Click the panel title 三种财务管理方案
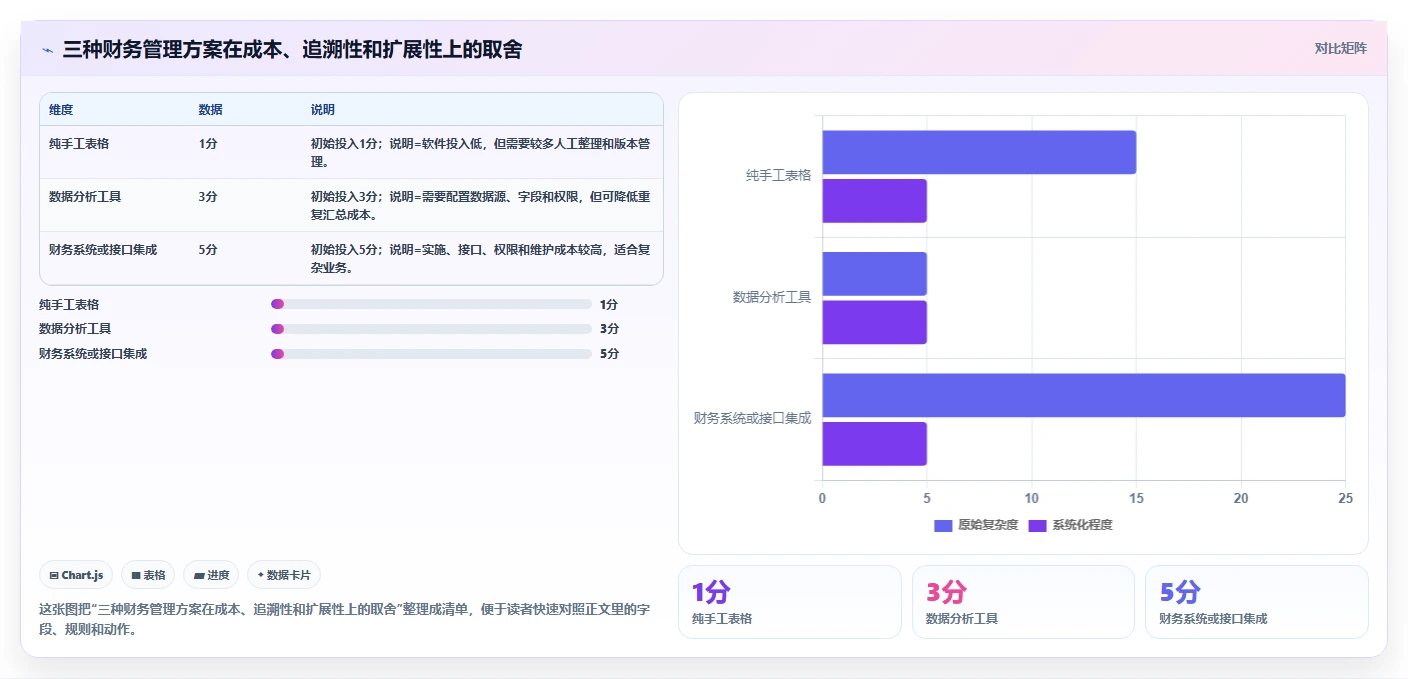The height and width of the screenshot is (679, 1408). pos(292,50)
